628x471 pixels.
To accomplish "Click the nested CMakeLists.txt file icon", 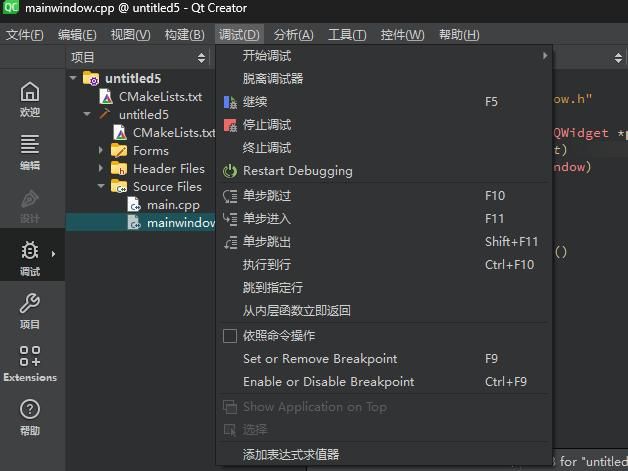I will coord(120,133).
